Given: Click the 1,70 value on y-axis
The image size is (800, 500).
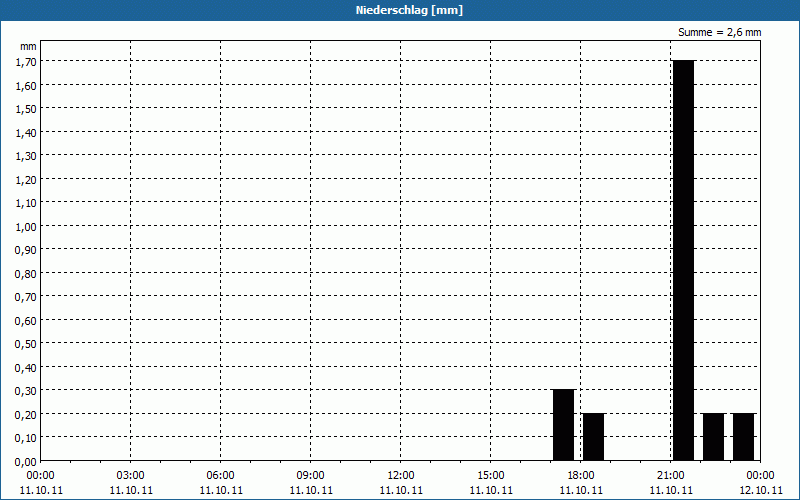Looking at the screenshot, I should click(x=26, y=61).
